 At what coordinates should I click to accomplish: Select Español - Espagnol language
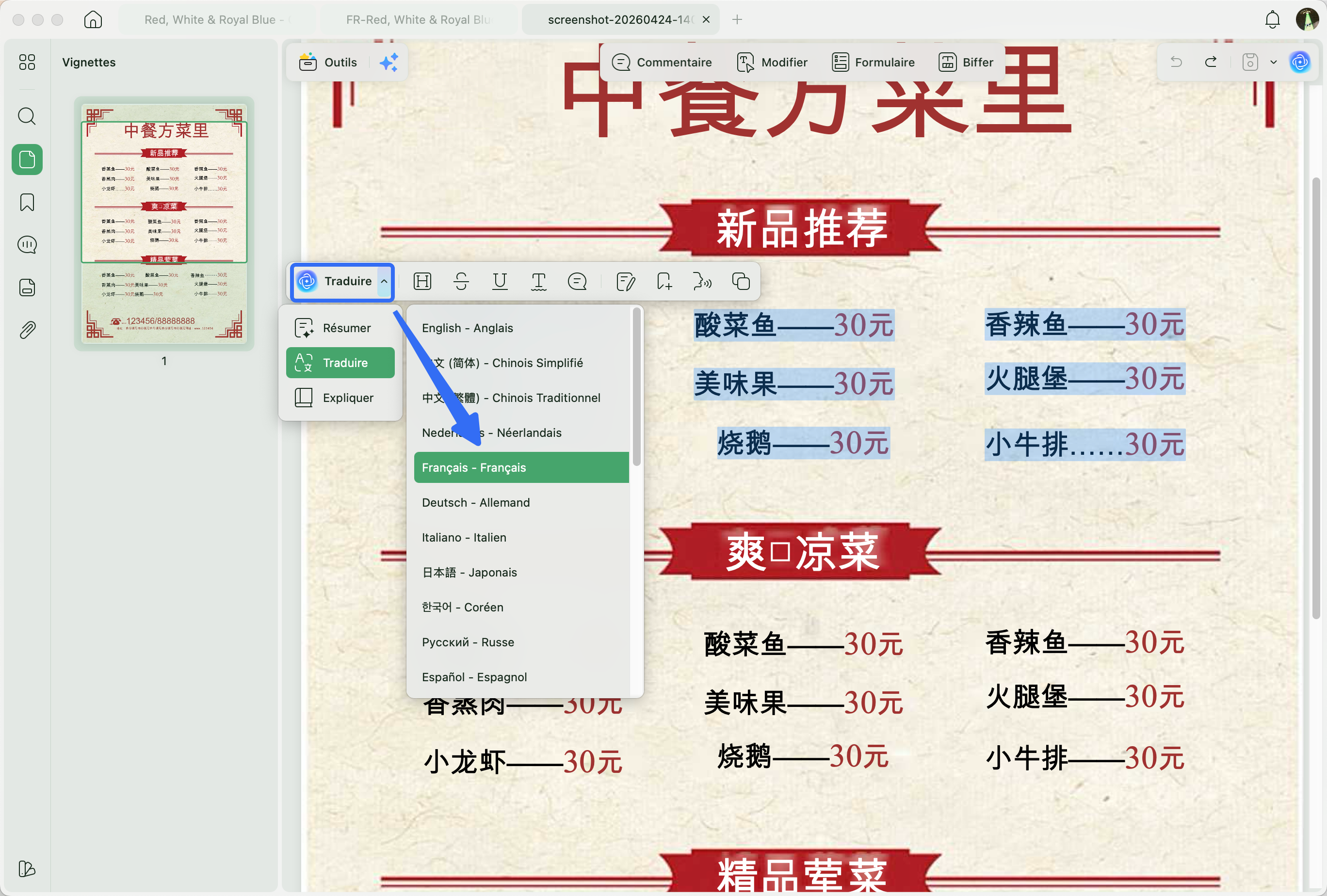click(x=521, y=677)
